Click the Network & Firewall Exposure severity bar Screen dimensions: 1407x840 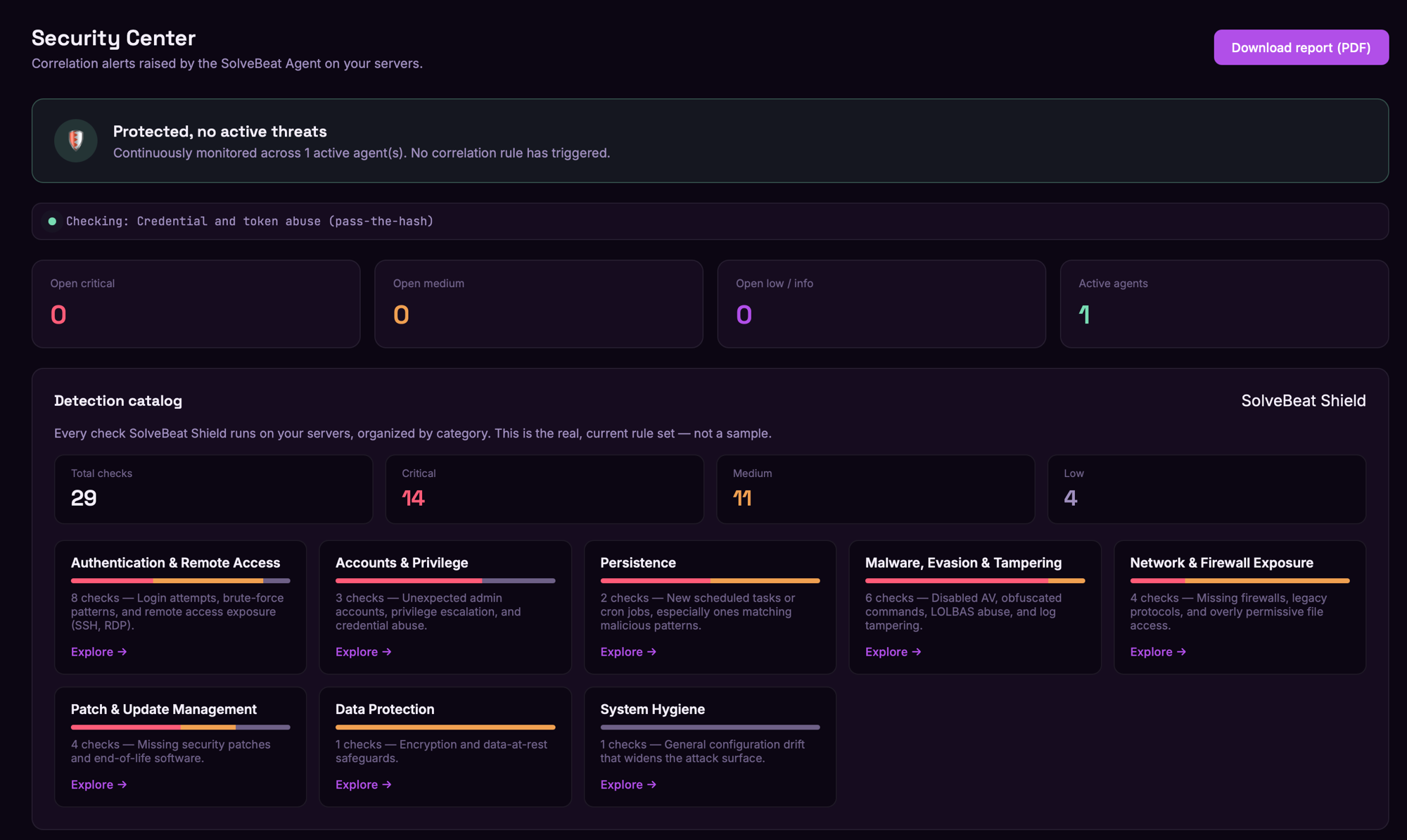pos(1240,581)
